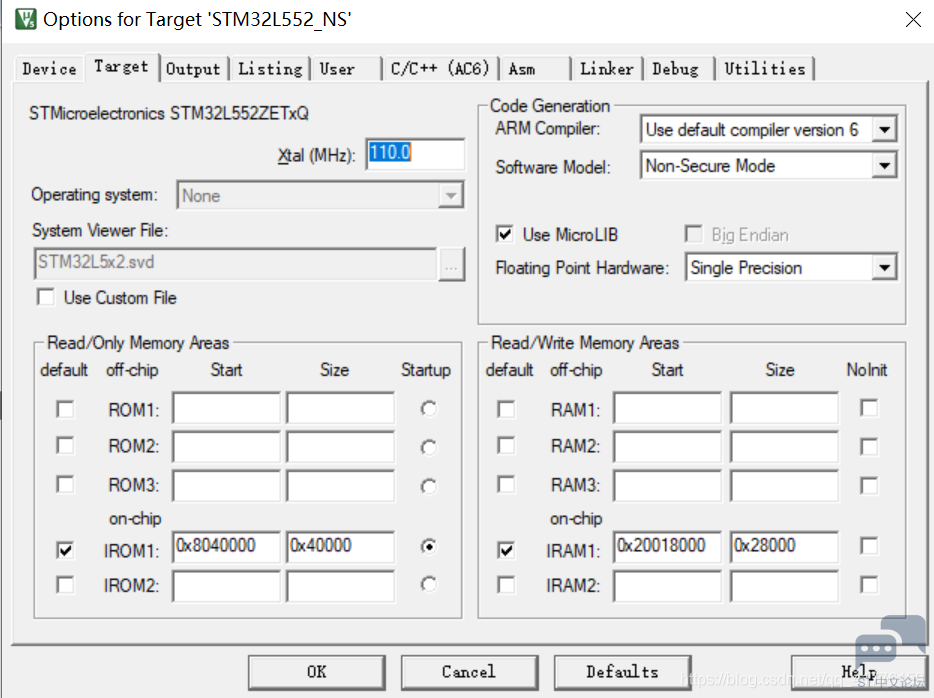This screenshot has width=934, height=698.
Task: Open the ARM Compiler version dropdown
Action: (x=885, y=129)
